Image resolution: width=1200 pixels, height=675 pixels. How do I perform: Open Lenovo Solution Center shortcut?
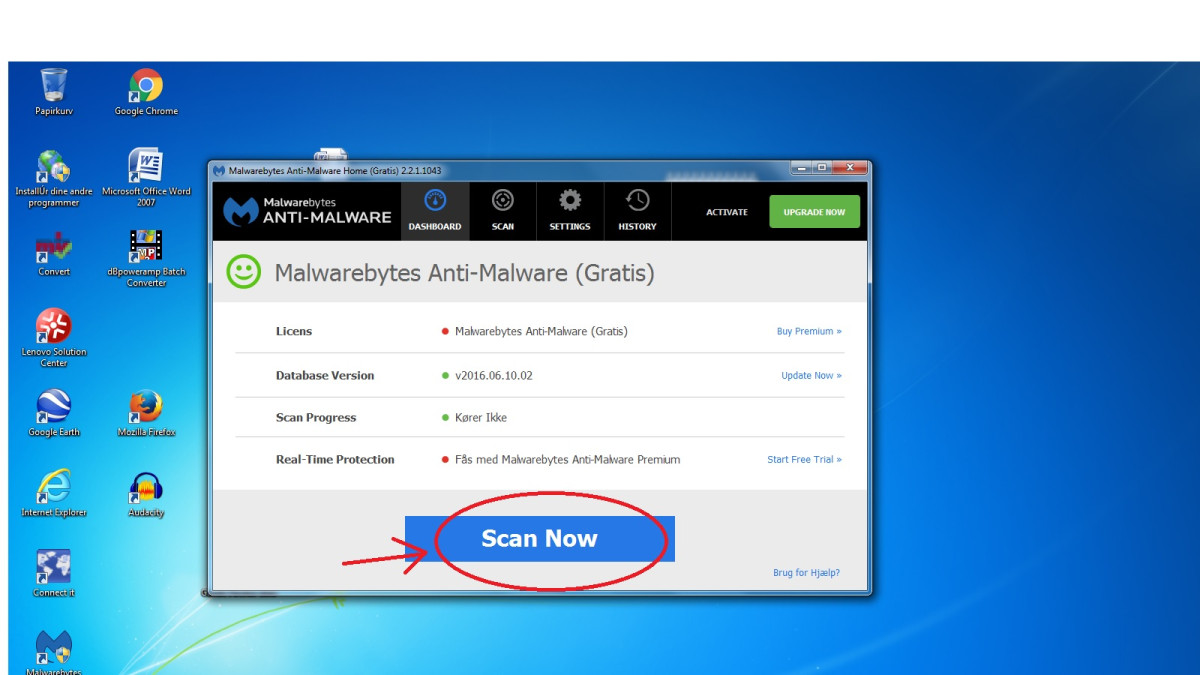[x=54, y=338]
